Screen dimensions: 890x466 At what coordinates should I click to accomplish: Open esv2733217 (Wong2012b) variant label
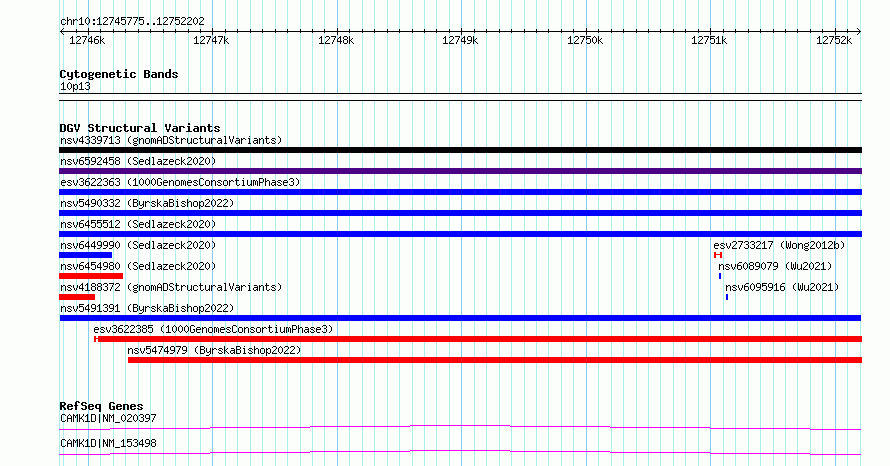779,245
